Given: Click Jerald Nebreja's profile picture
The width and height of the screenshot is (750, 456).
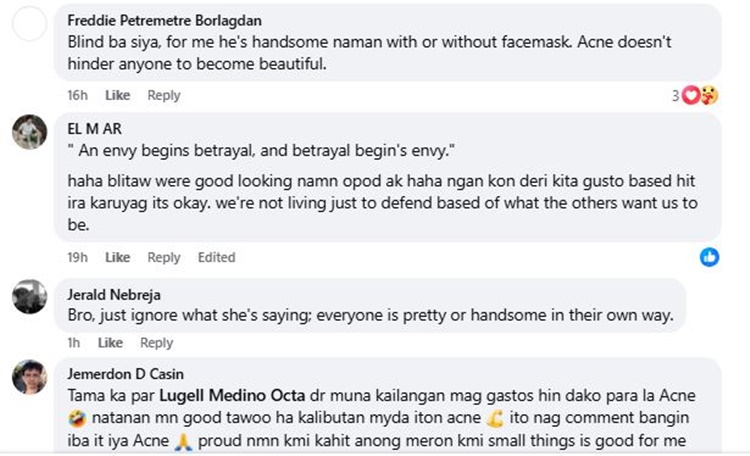Looking at the screenshot, I should click(x=30, y=296).
